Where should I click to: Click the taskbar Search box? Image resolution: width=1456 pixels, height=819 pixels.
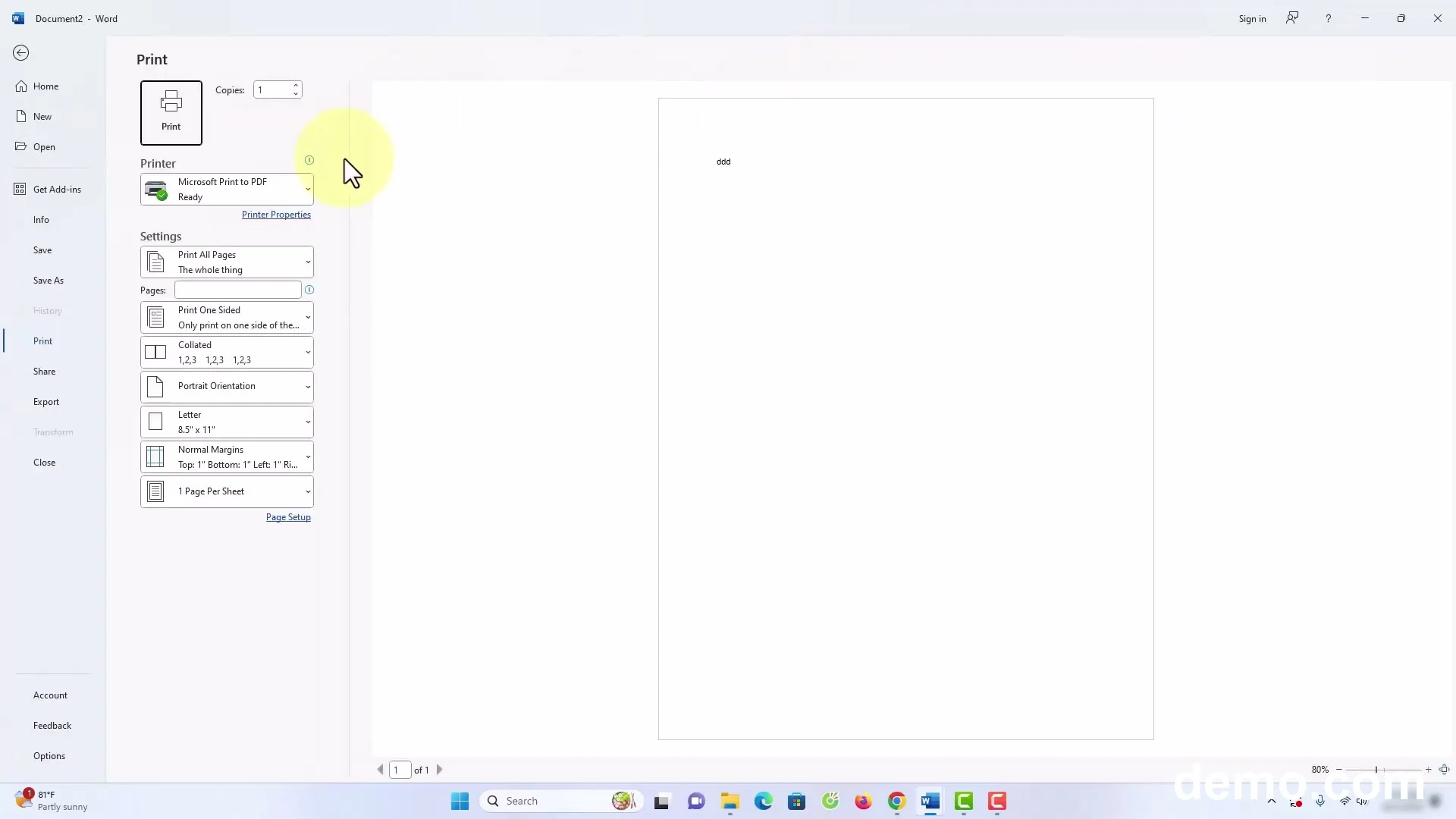coord(562,802)
